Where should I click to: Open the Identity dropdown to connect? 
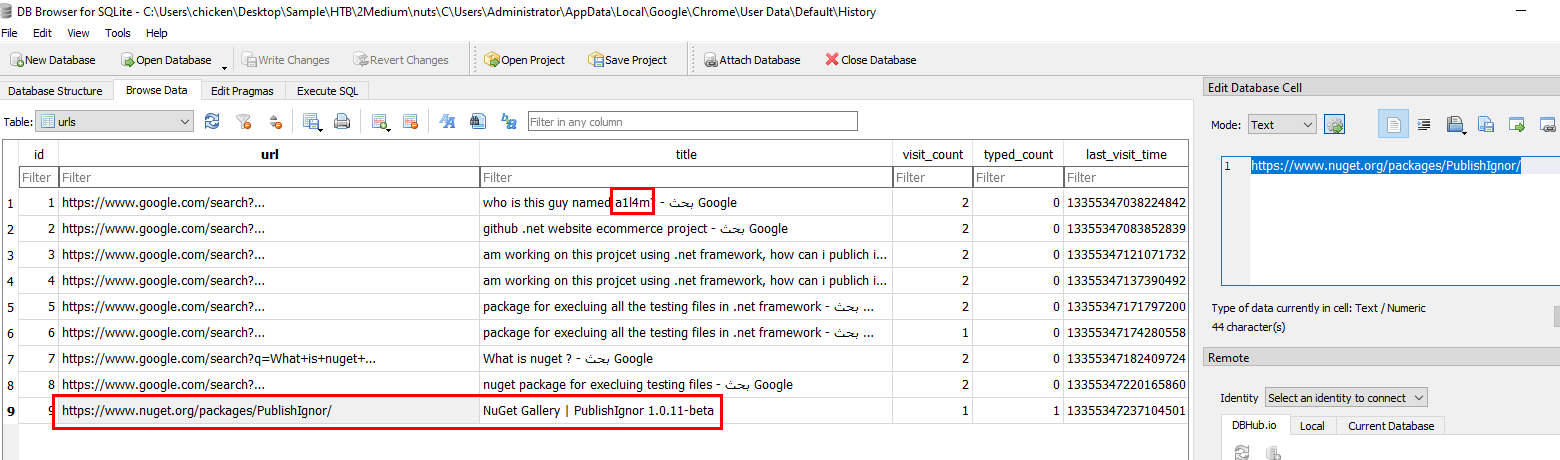(x=1346, y=398)
